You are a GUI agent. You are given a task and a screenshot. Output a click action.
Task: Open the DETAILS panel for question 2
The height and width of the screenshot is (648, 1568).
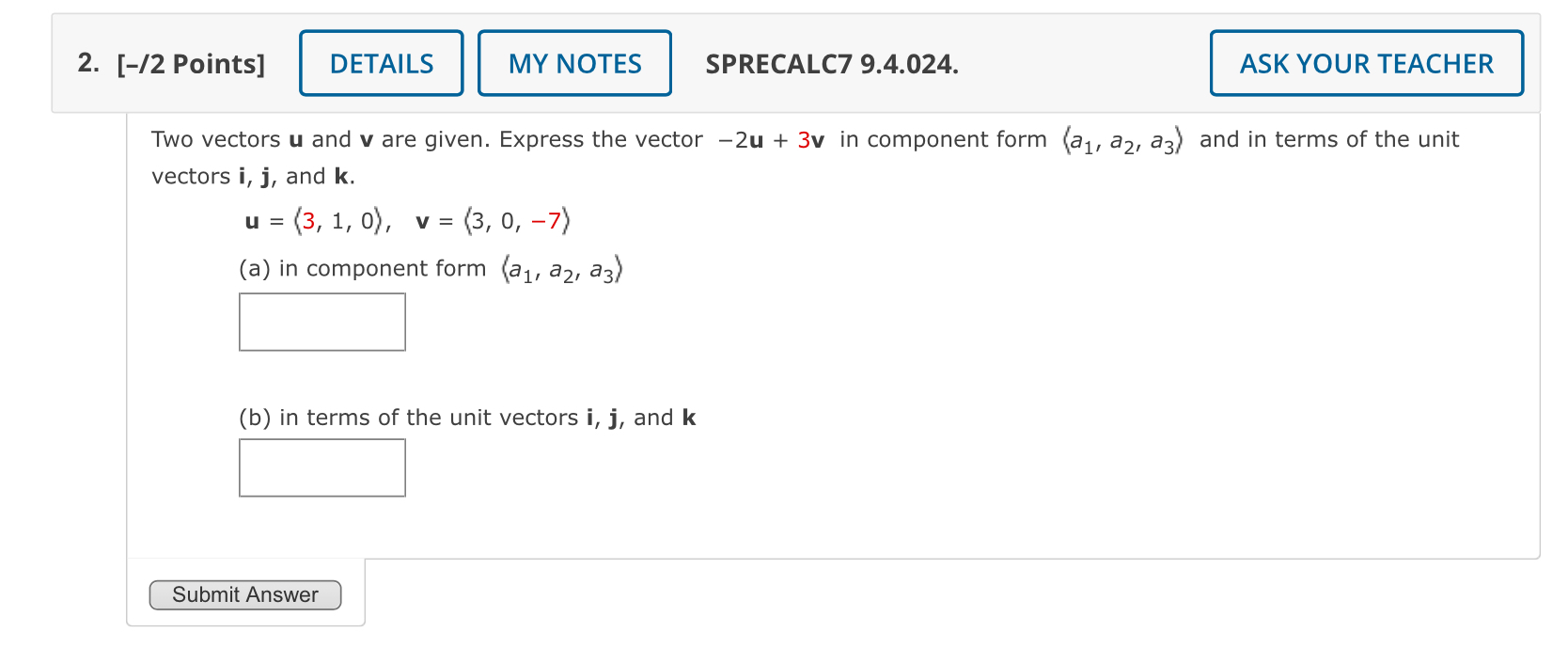point(381,63)
